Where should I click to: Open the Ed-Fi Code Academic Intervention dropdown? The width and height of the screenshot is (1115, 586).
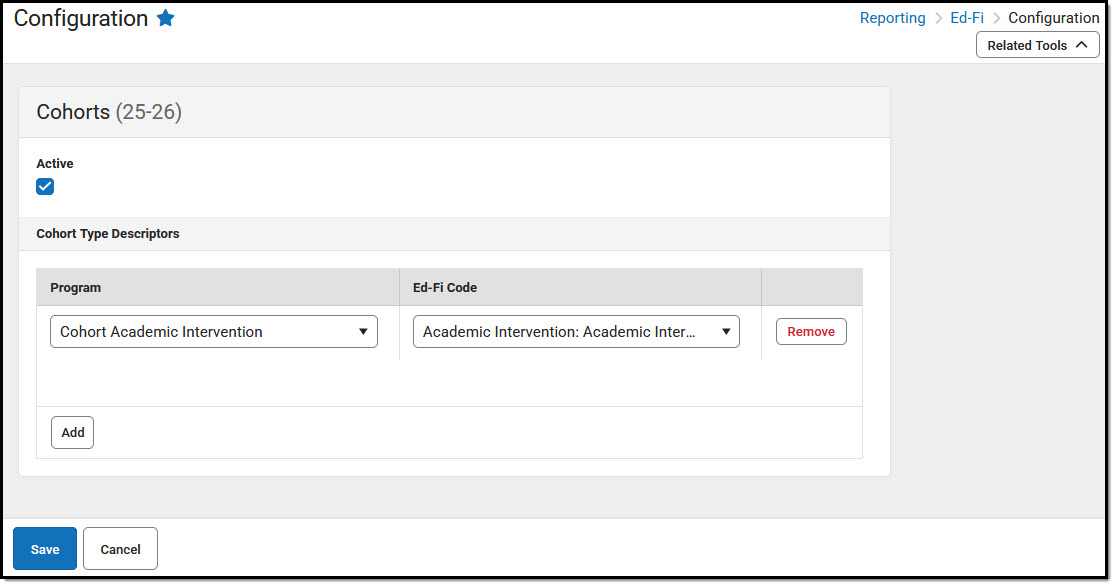coord(576,331)
